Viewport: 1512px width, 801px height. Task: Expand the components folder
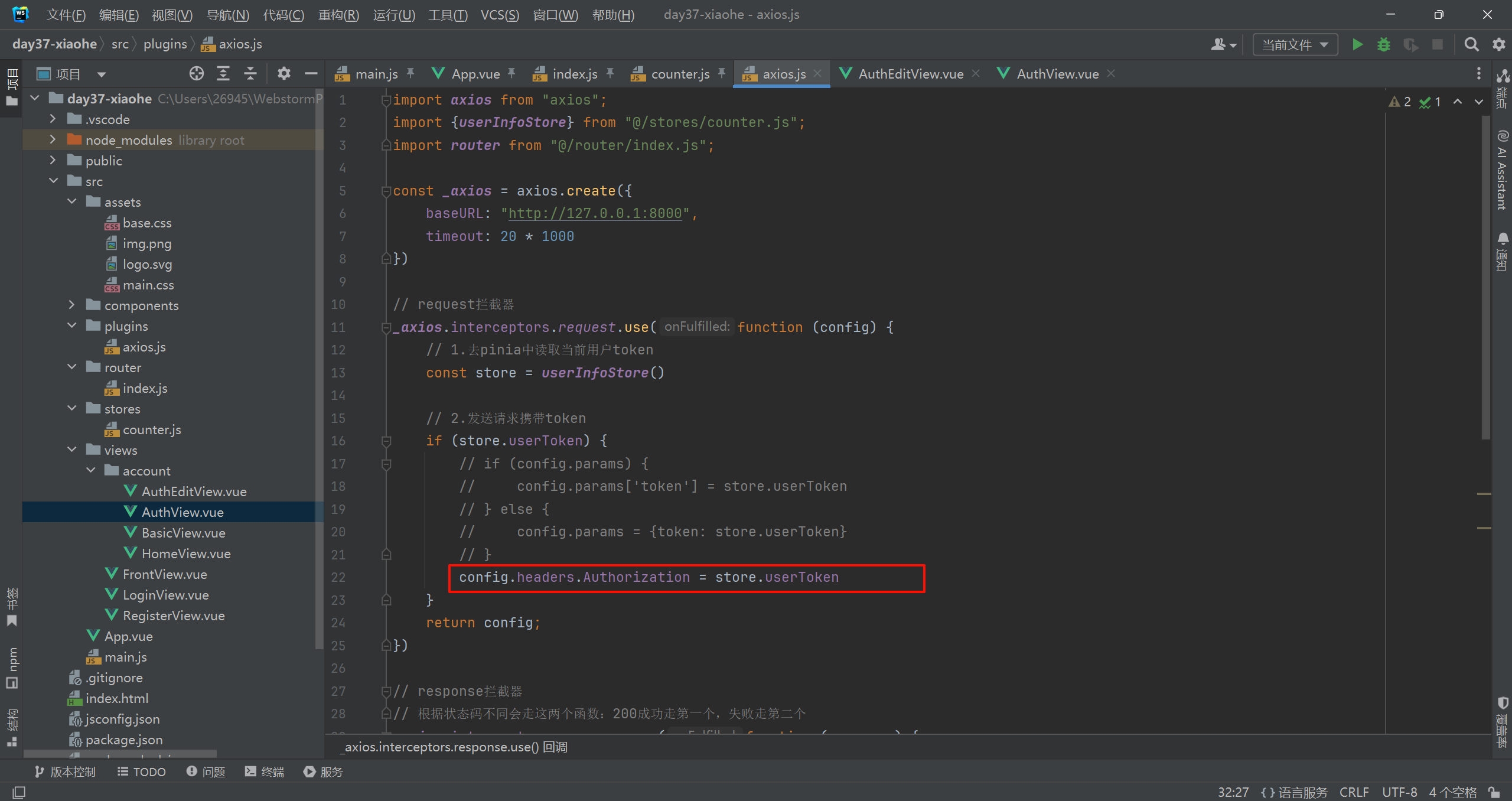pos(72,305)
